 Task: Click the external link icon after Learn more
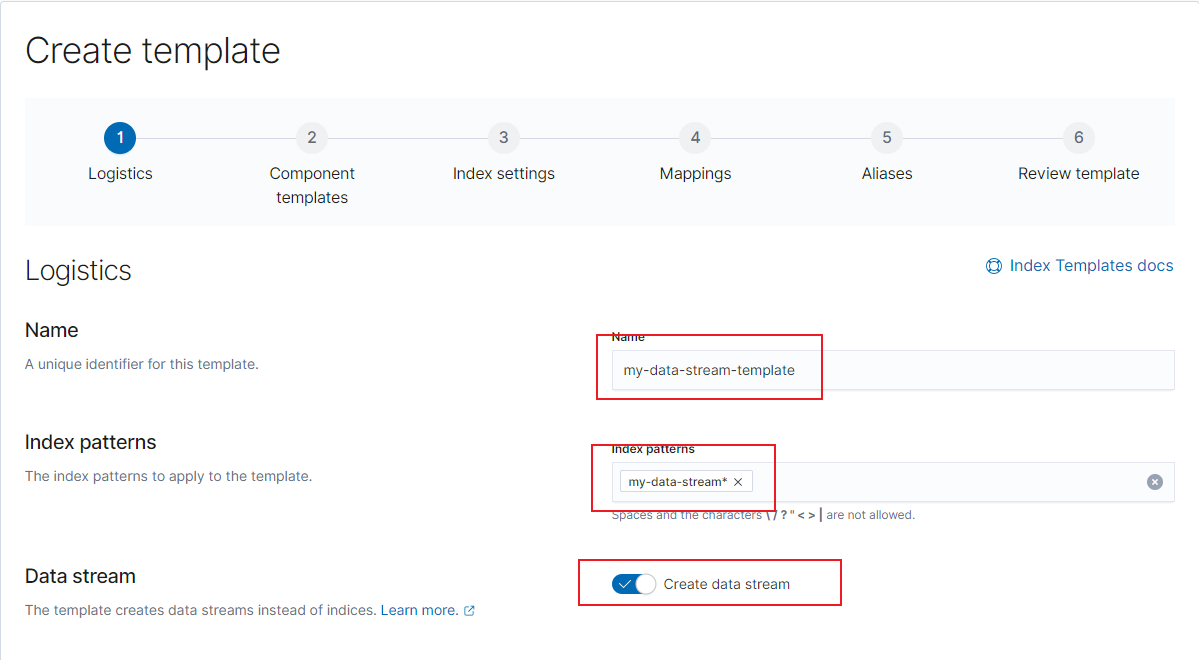(x=470, y=611)
